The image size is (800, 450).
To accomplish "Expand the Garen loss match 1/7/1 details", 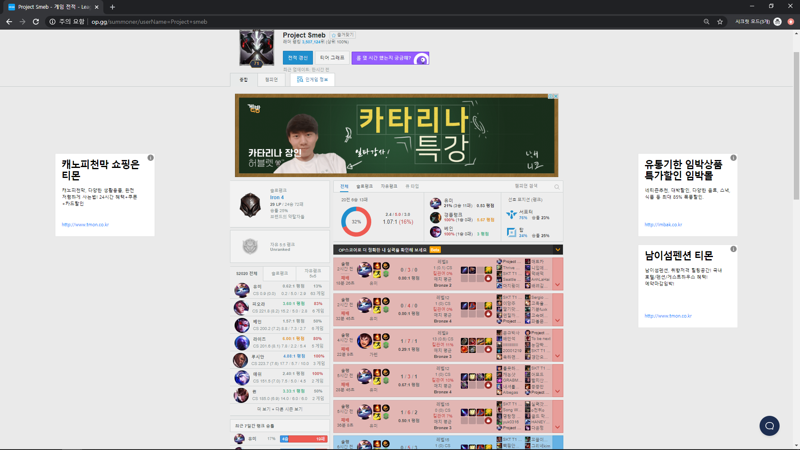I will pos(558,345).
